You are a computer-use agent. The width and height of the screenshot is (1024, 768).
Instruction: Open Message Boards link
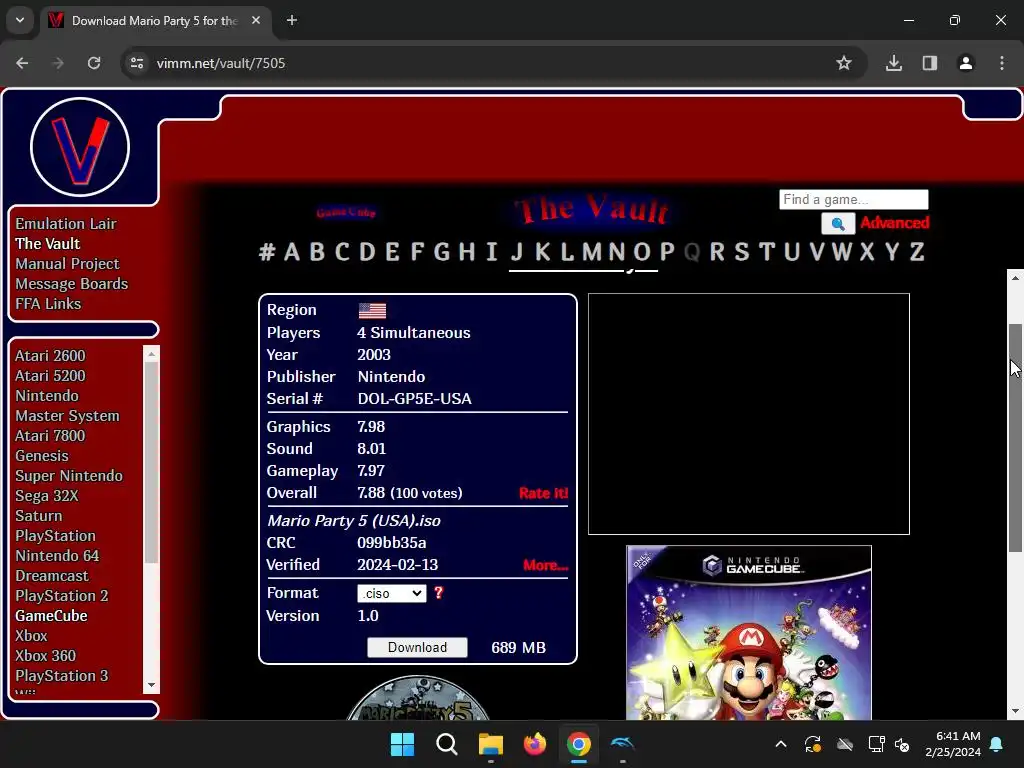click(72, 284)
